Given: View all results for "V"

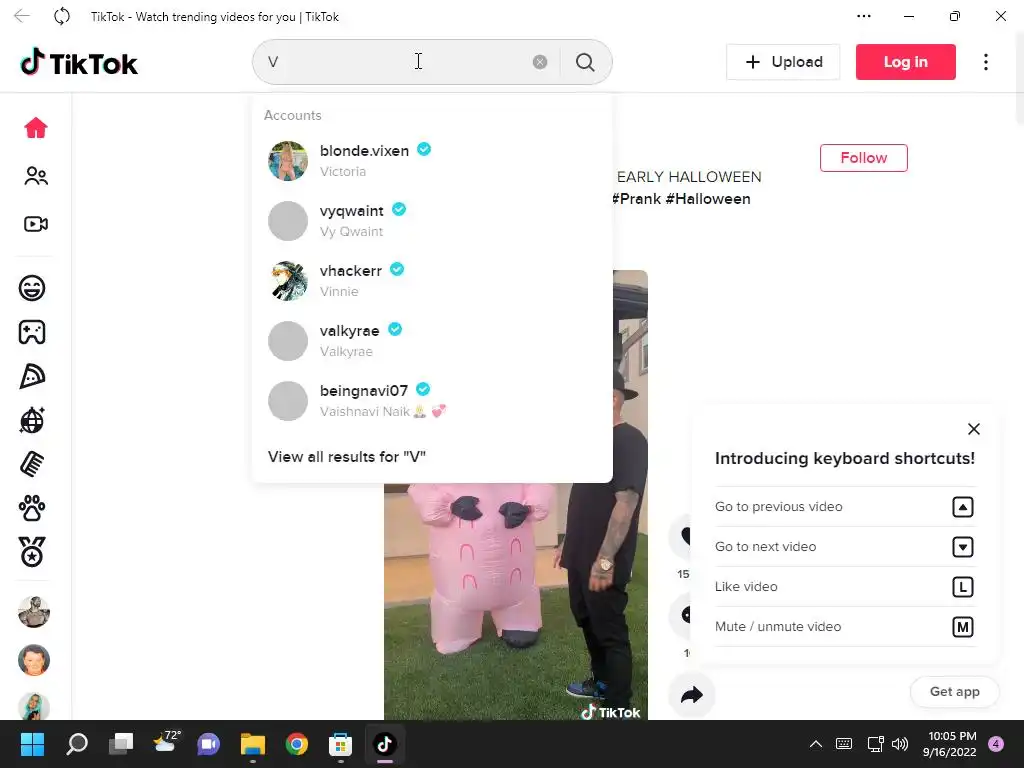Looking at the screenshot, I should coord(347,456).
